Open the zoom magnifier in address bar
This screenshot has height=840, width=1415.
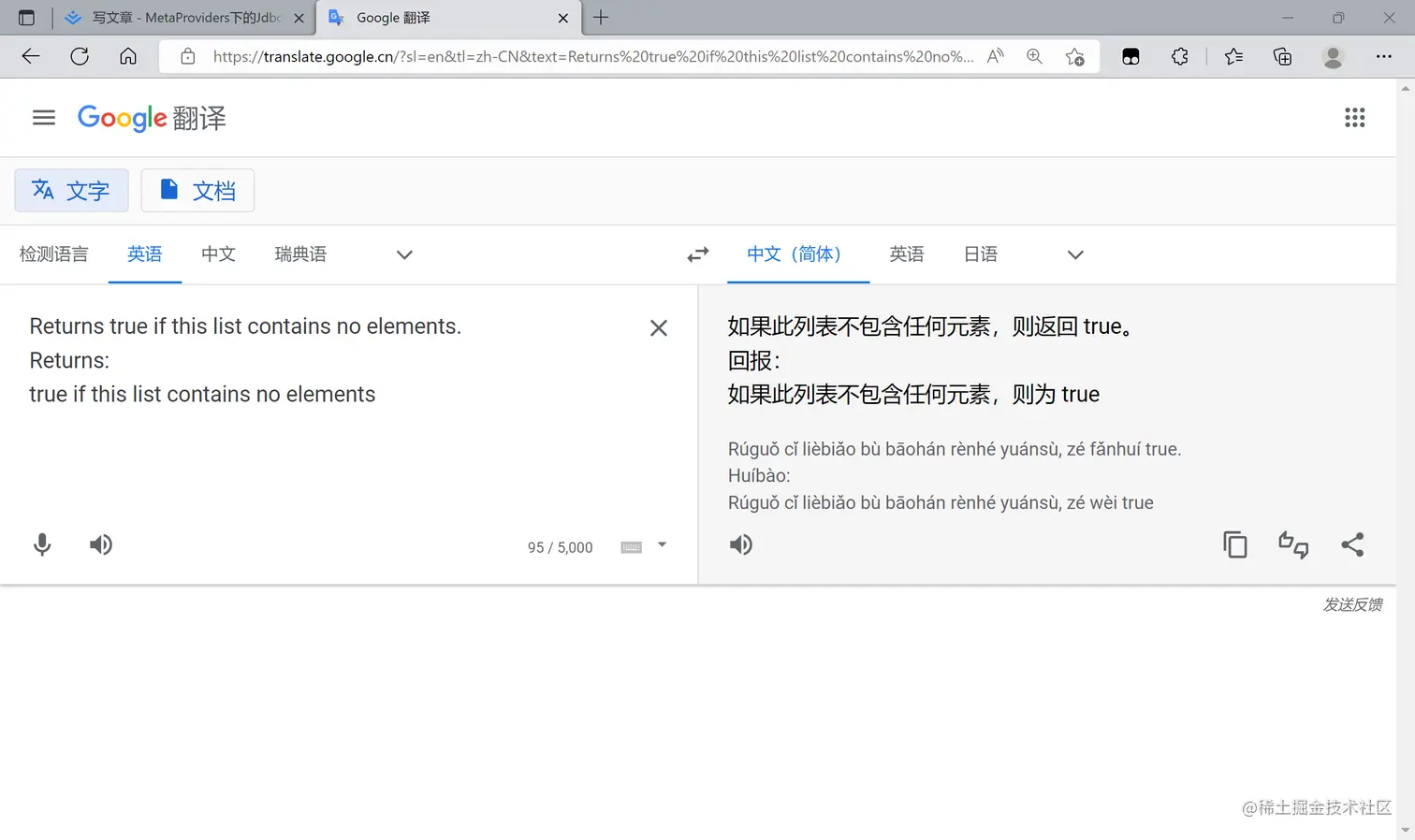pyautogui.click(x=1034, y=56)
